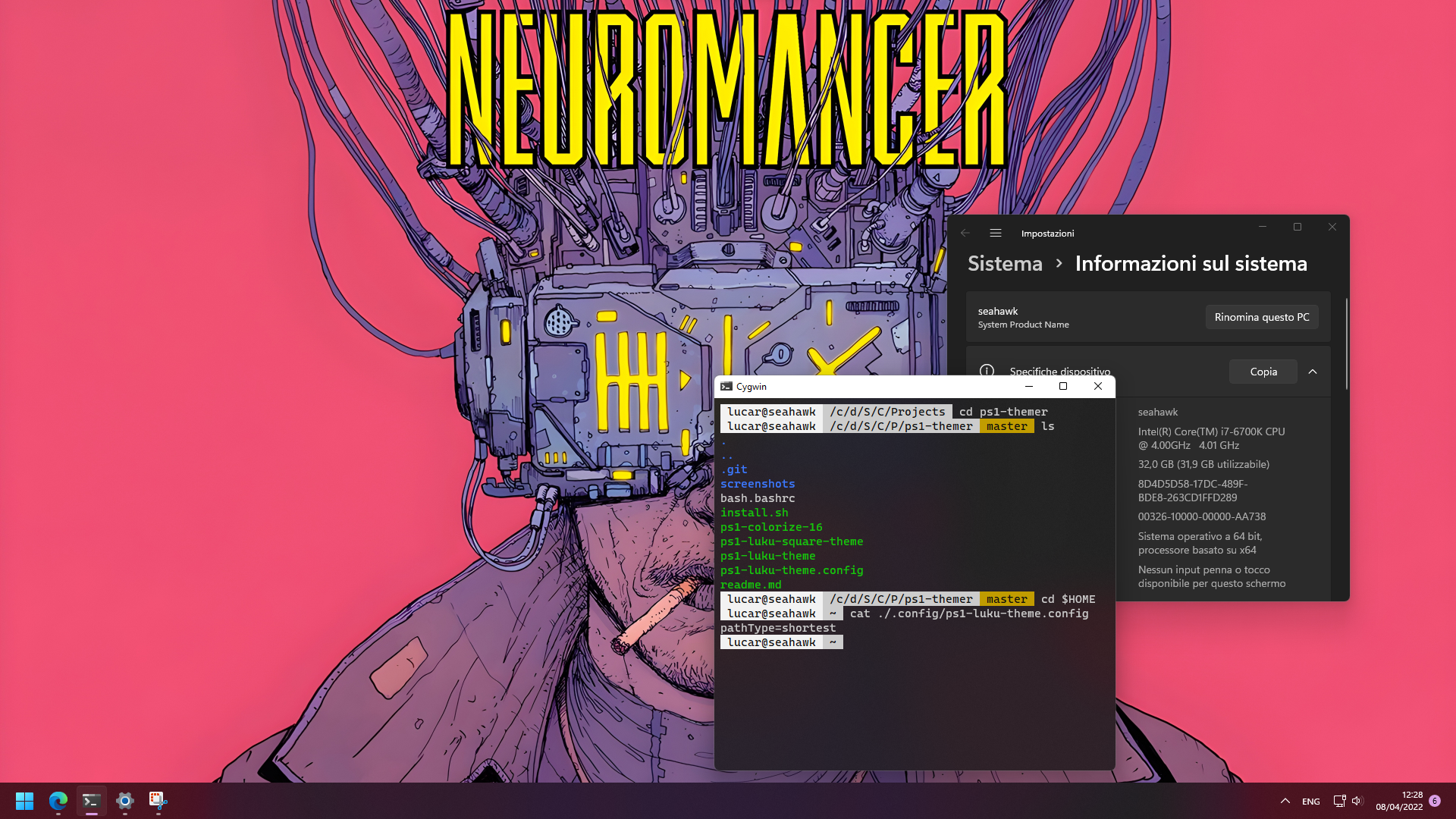Image resolution: width=1456 pixels, height=819 pixels.
Task: Click the Cygwin title bar icon
Action: click(726, 387)
